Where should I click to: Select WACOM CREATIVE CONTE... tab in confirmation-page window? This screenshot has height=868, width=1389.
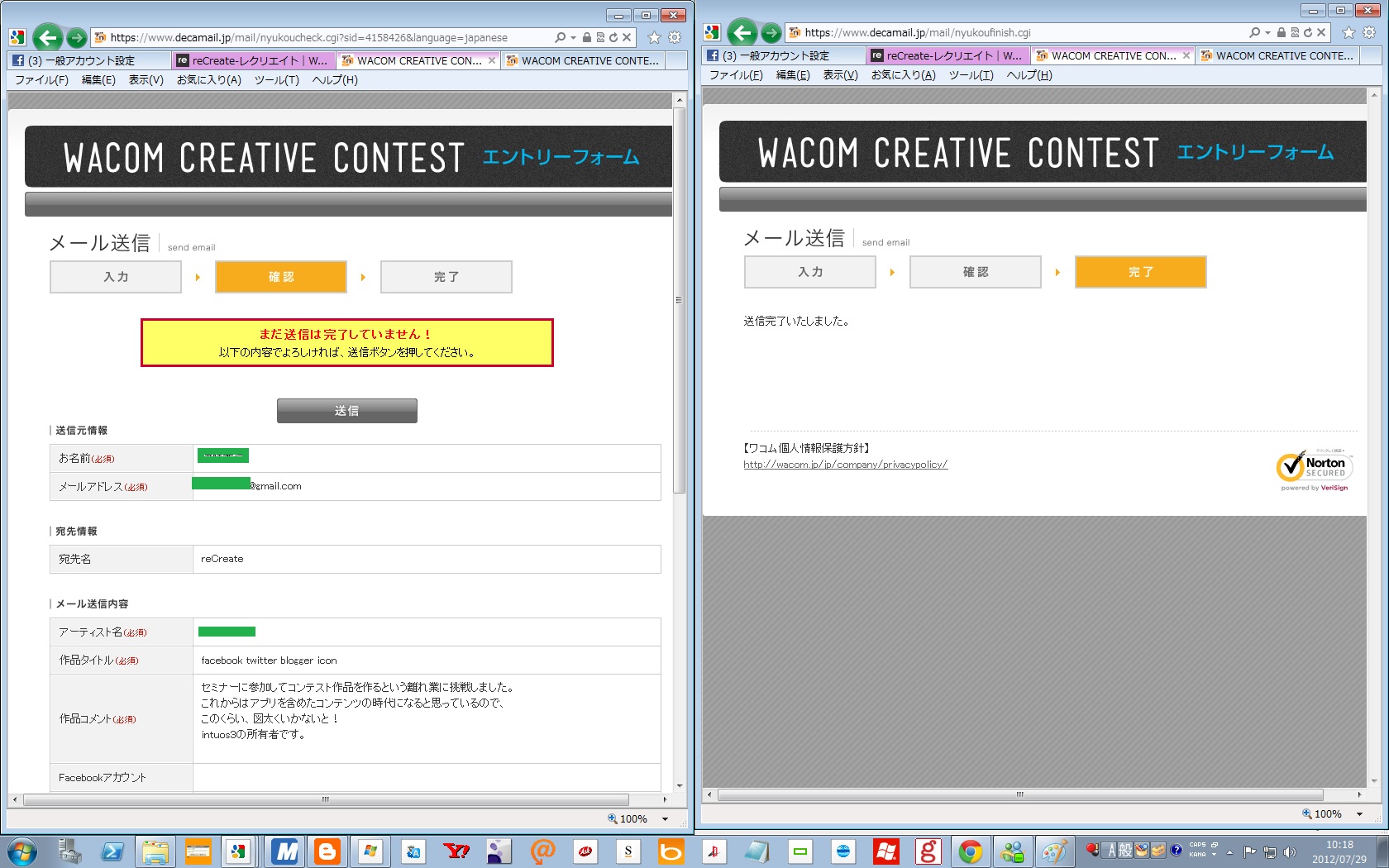pyautogui.click(x=584, y=60)
